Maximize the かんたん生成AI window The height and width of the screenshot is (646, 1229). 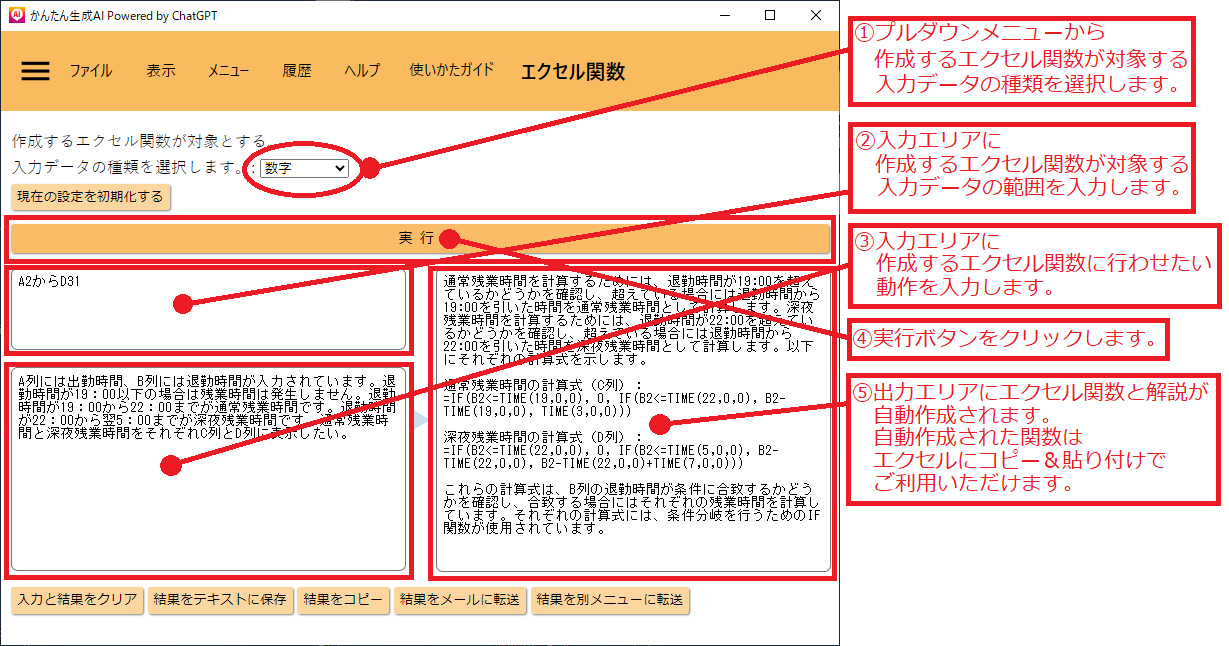point(770,15)
